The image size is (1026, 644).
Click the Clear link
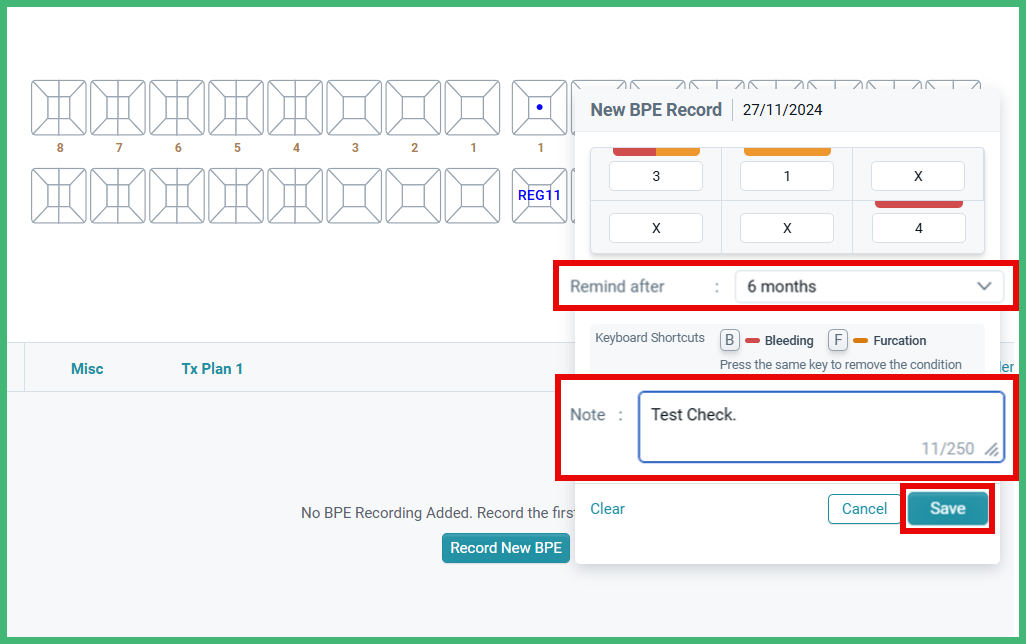pyautogui.click(x=607, y=508)
